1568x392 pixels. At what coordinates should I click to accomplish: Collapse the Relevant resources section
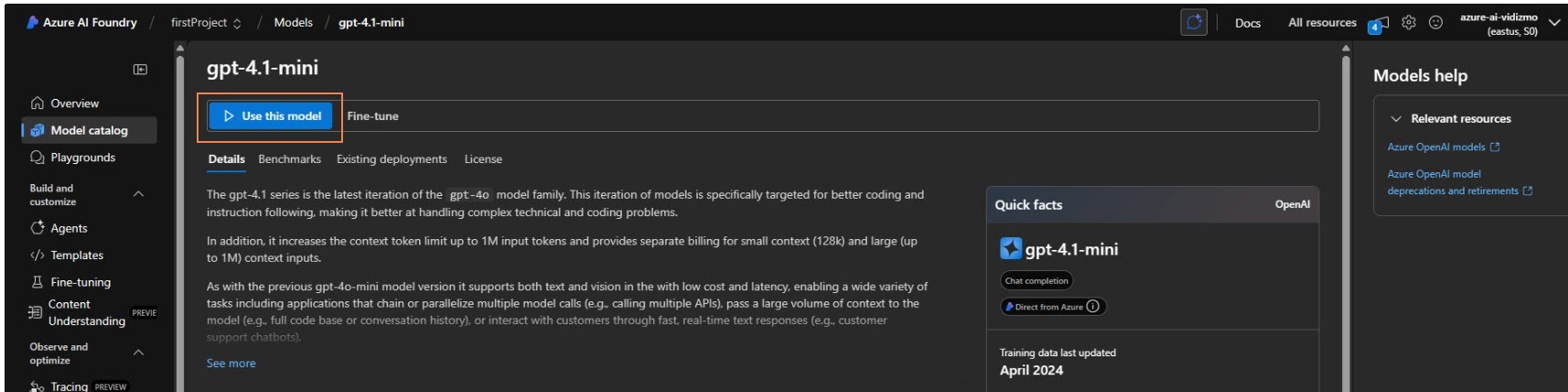[1396, 119]
